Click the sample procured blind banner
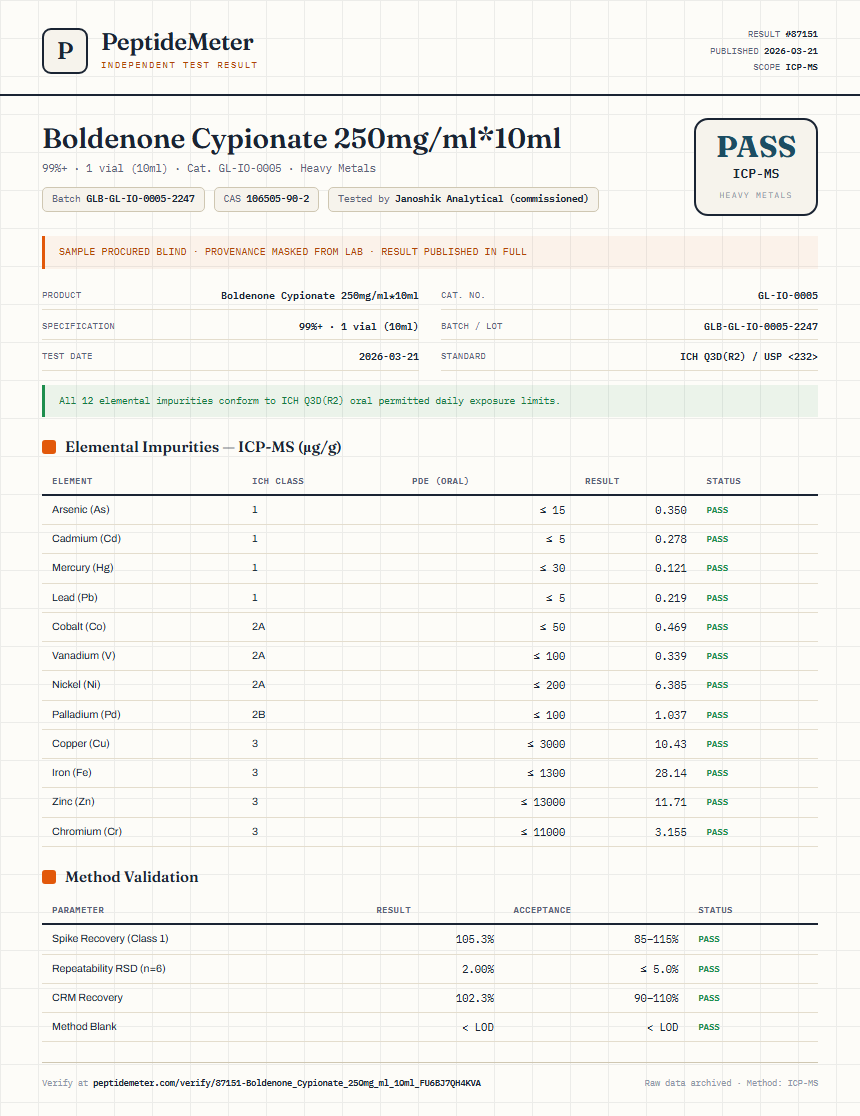The image size is (860, 1116). point(430,252)
